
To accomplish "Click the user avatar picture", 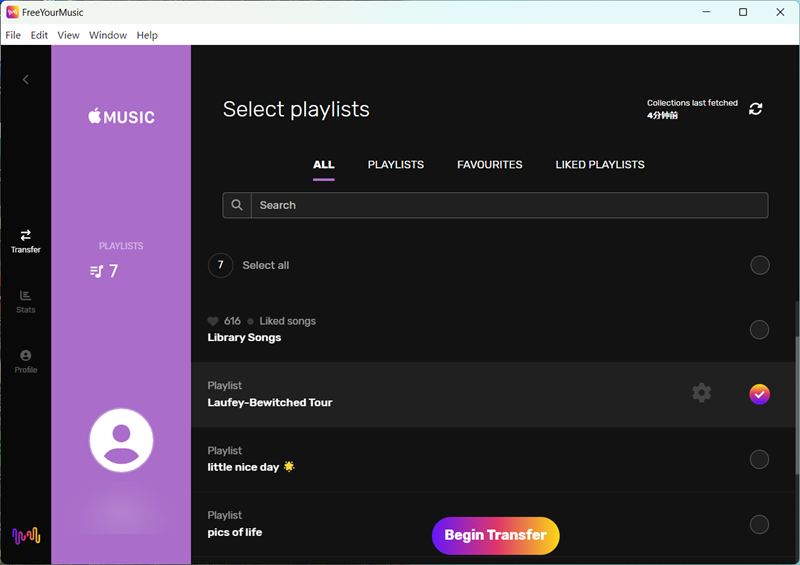I will tap(121, 440).
